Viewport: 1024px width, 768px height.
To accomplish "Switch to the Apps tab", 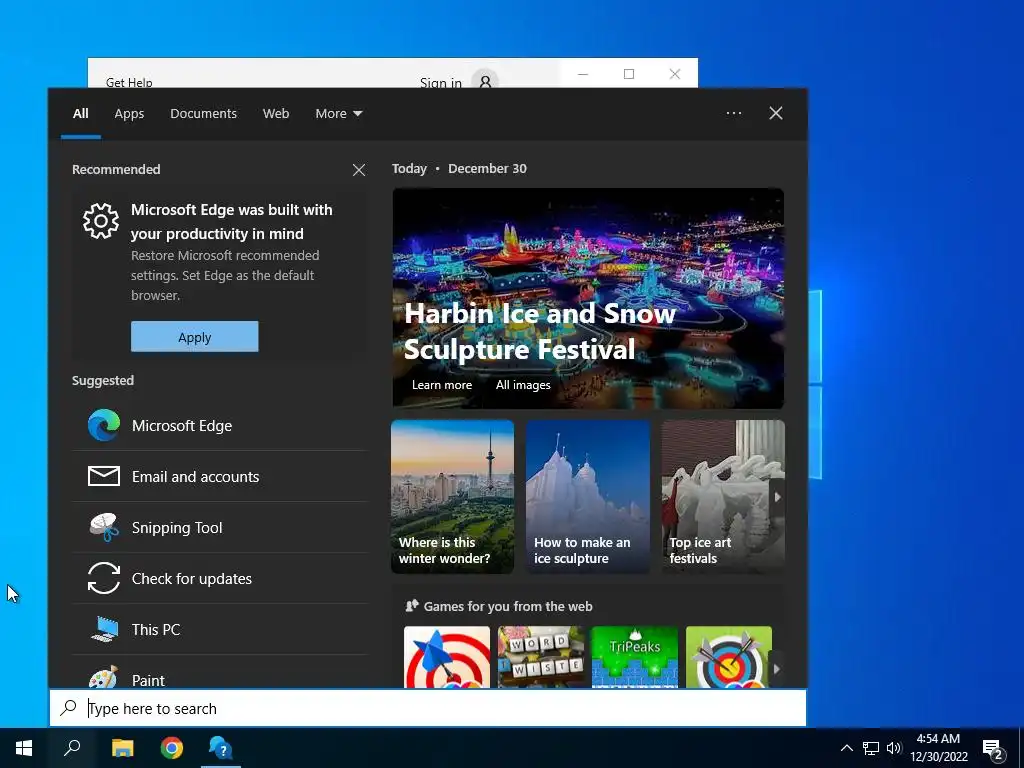I will (x=129, y=114).
